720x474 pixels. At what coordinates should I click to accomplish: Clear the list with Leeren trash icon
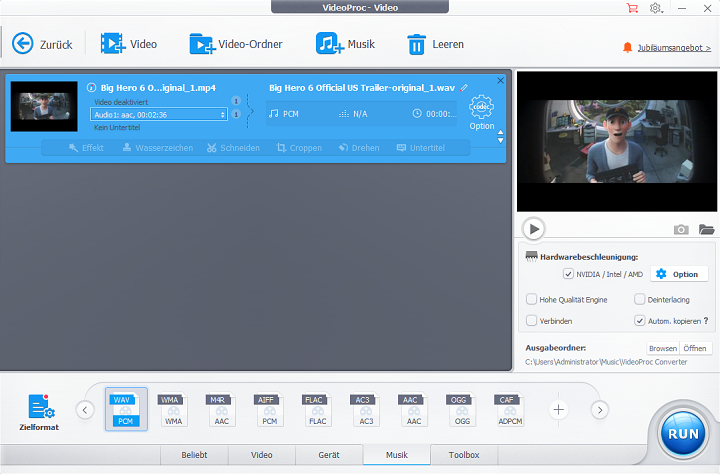pyautogui.click(x=435, y=45)
